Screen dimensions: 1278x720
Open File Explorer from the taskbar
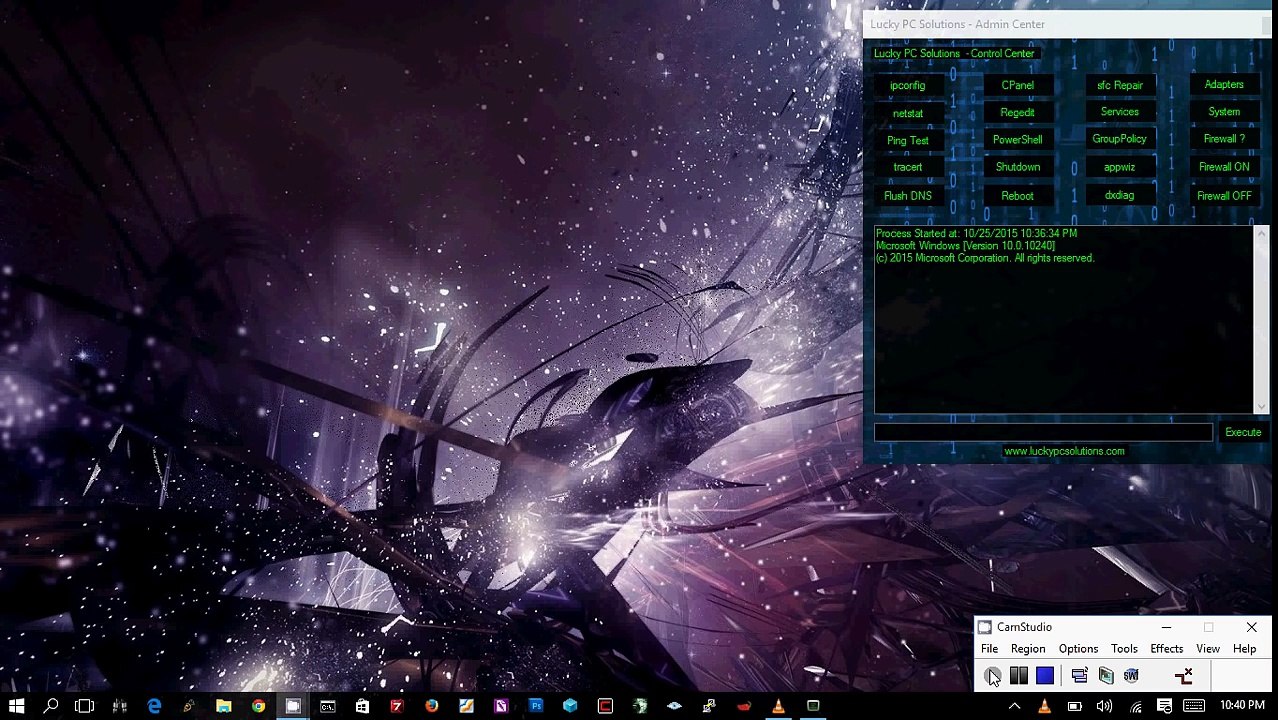pos(223,706)
